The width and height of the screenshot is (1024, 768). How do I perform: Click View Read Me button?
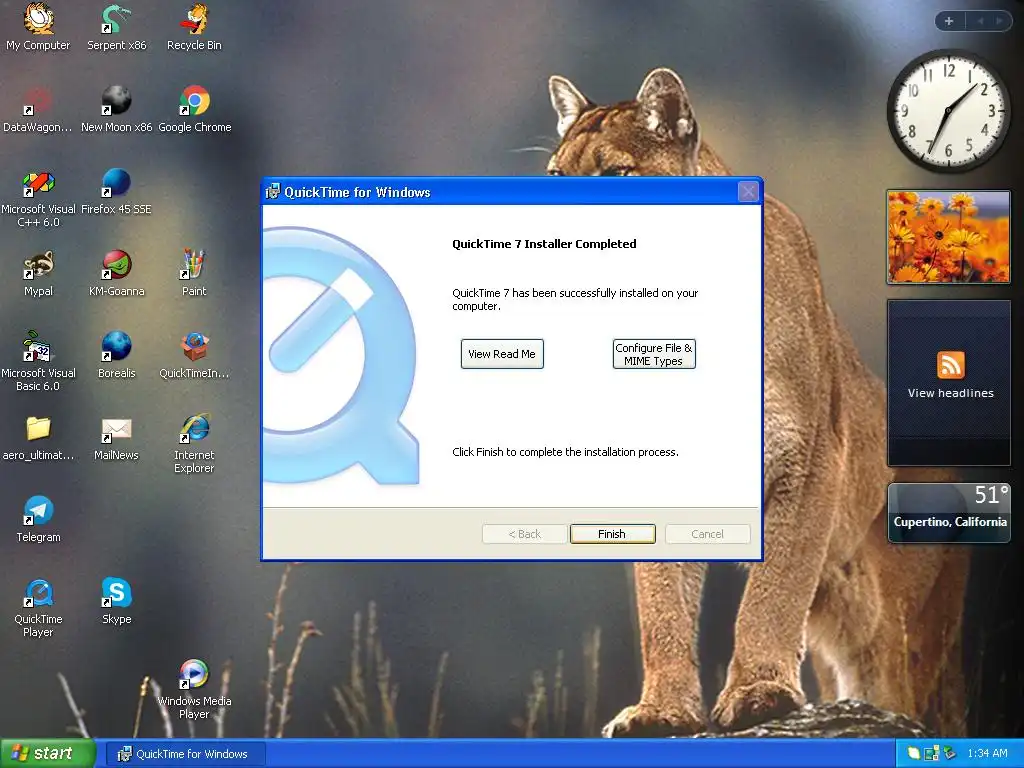pos(502,354)
